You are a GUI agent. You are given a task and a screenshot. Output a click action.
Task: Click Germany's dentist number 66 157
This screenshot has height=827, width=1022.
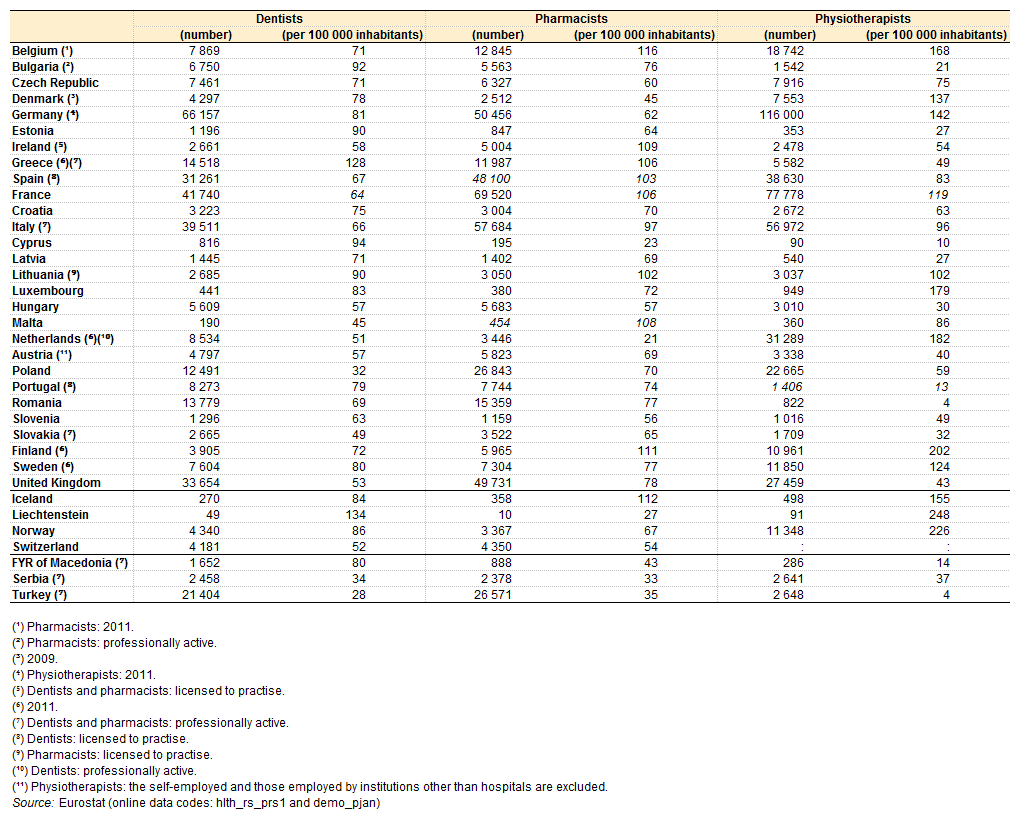201,115
